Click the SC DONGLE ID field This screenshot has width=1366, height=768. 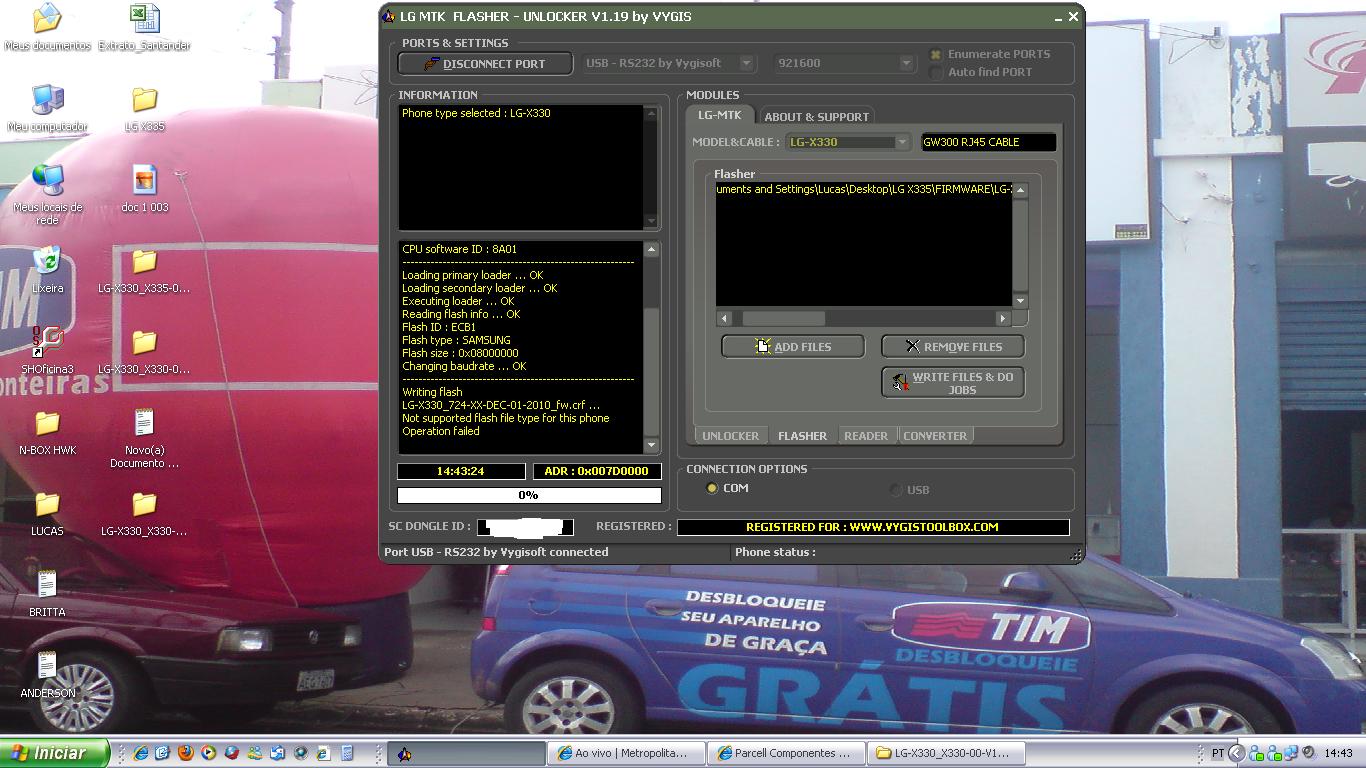525,527
